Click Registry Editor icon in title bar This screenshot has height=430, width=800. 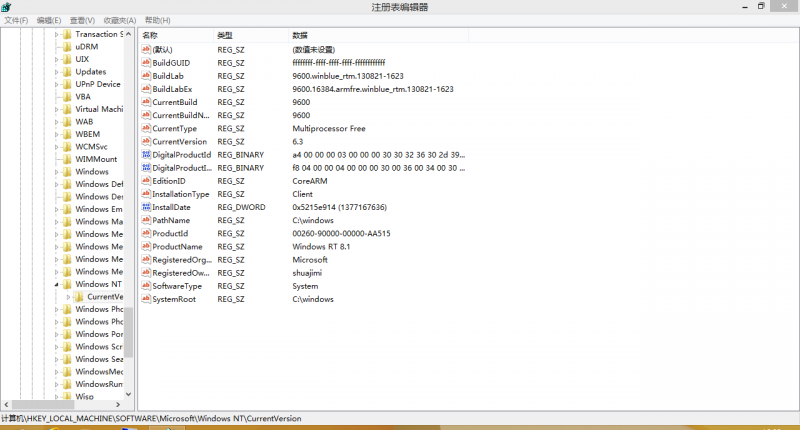pos(7,7)
